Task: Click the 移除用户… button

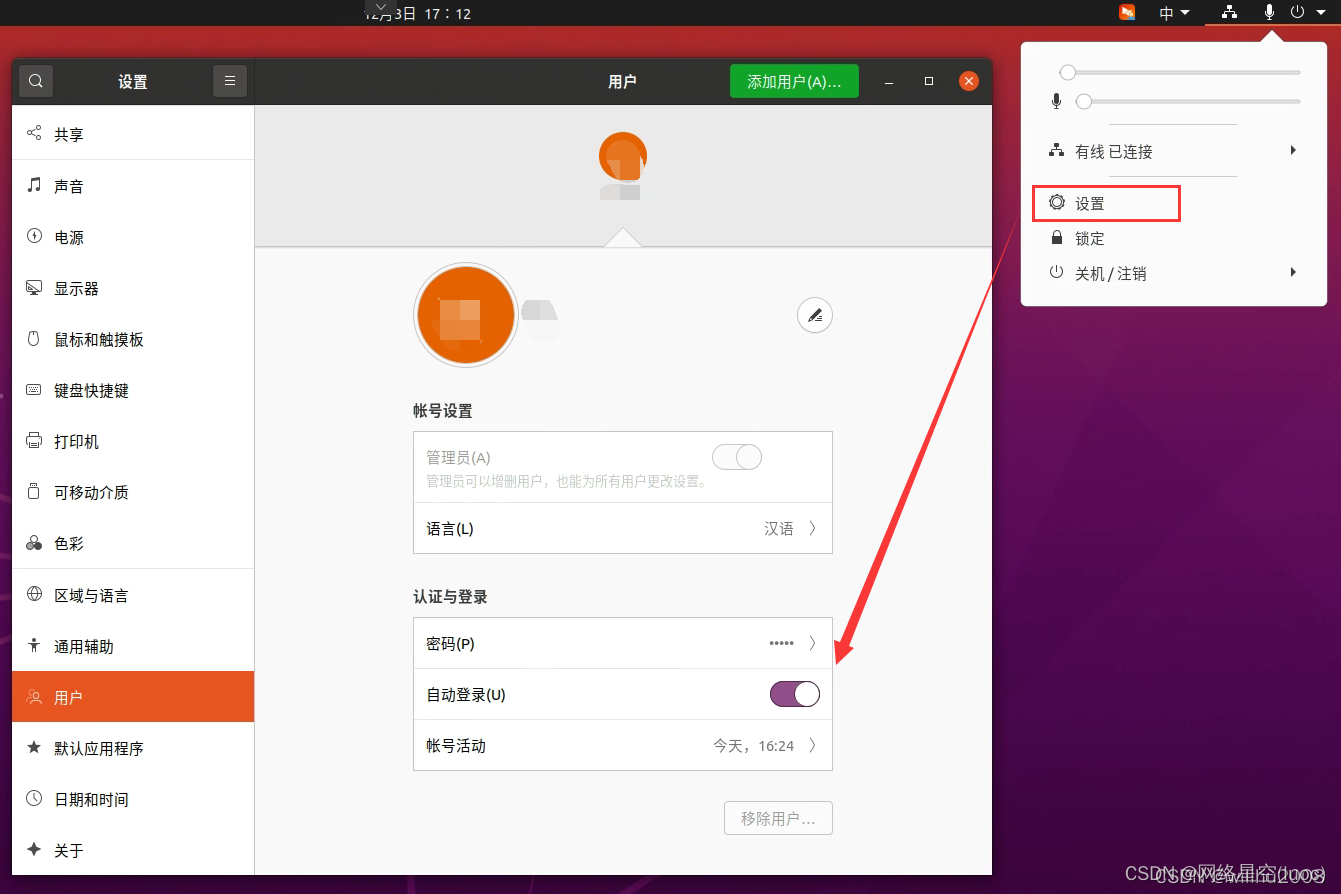Action: [779, 818]
